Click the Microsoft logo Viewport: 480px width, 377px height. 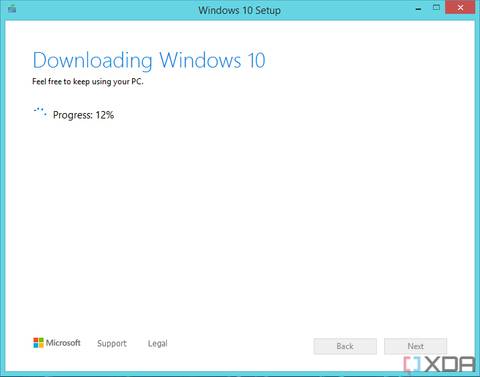[x=57, y=343]
